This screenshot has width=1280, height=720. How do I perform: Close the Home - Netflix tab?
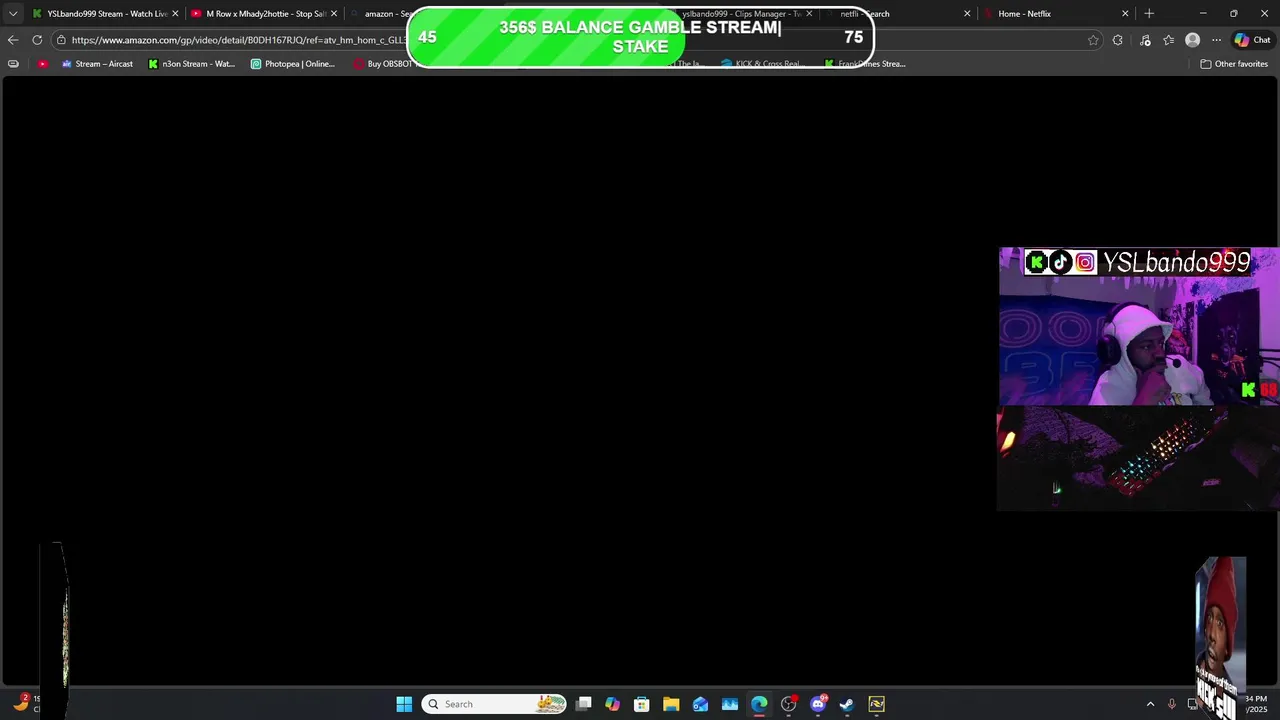click(x=1125, y=14)
